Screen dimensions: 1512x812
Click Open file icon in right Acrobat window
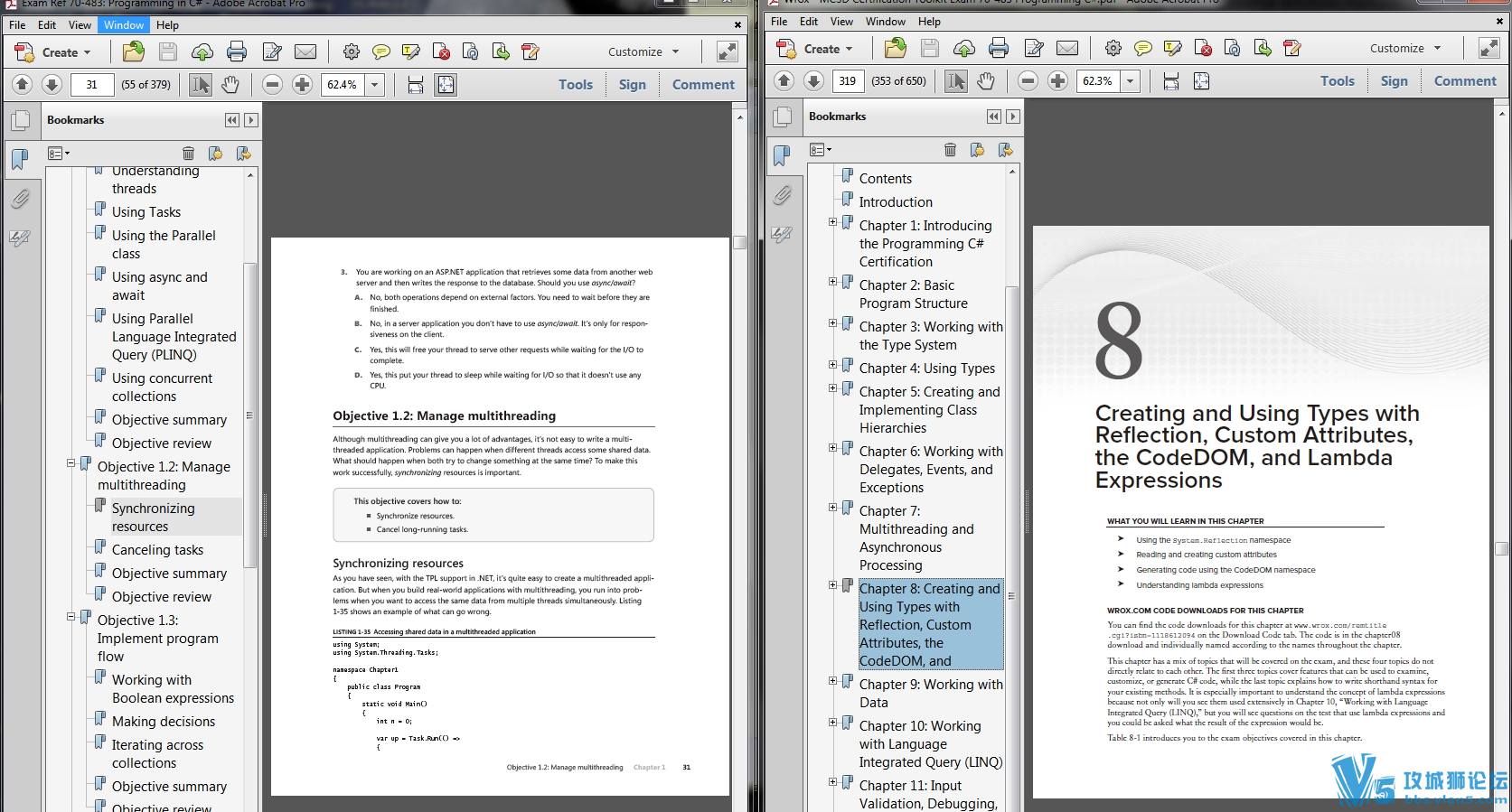pyautogui.click(x=896, y=48)
